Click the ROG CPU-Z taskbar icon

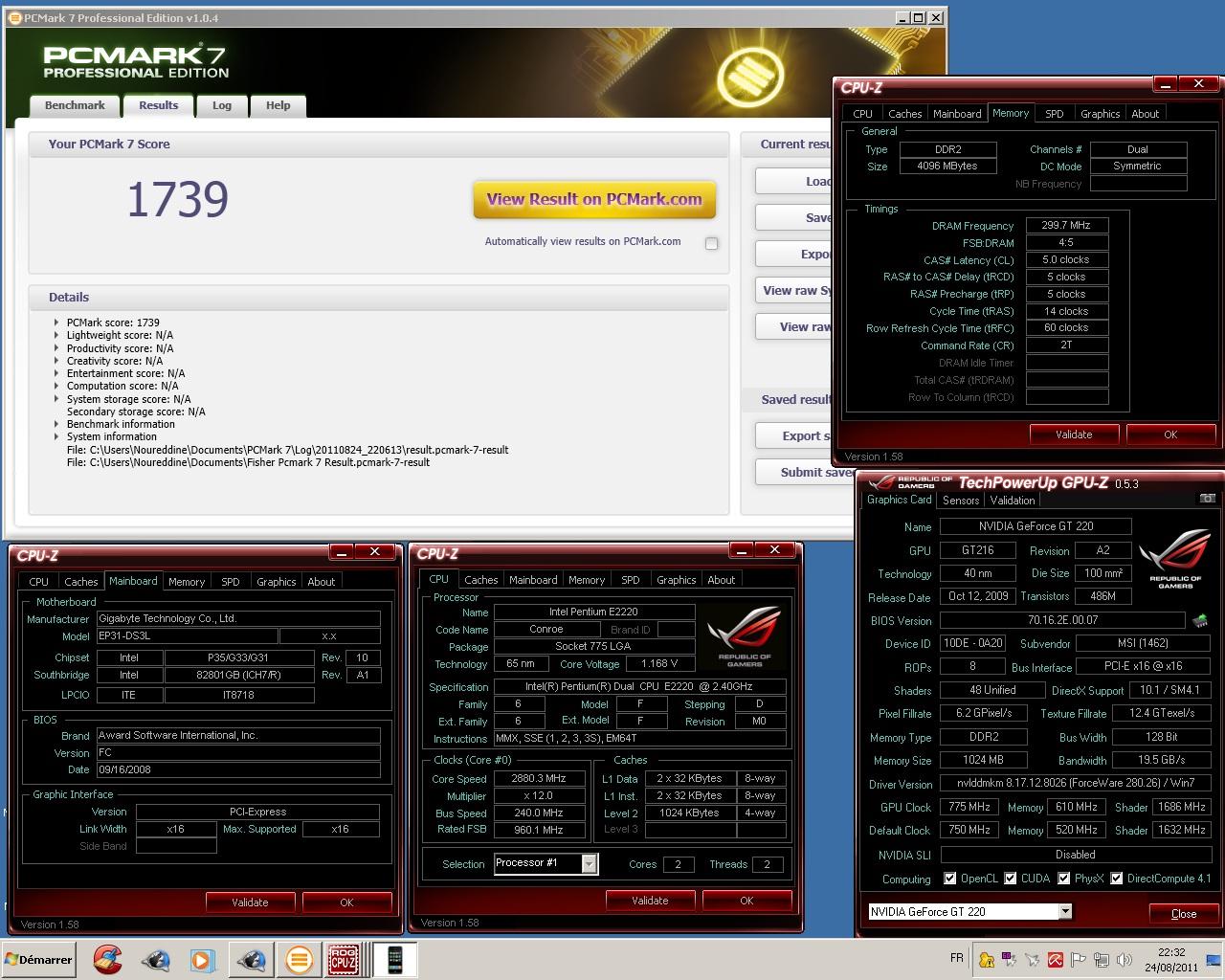click(344, 960)
